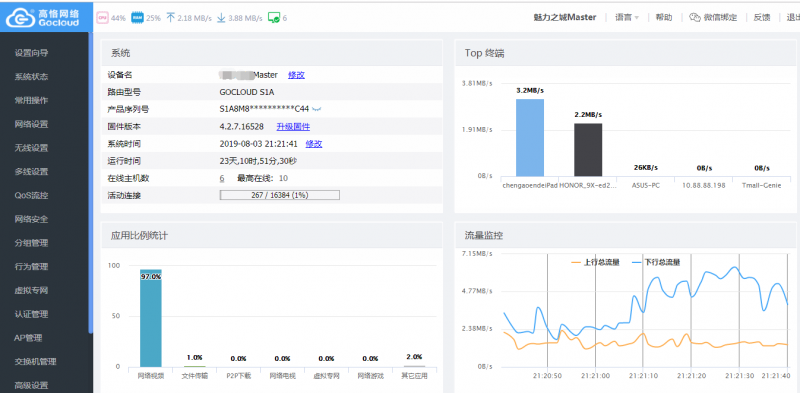Open 交换机管理 sidebar item
Screen dimensions: 800x393
(x=36, y=362)
